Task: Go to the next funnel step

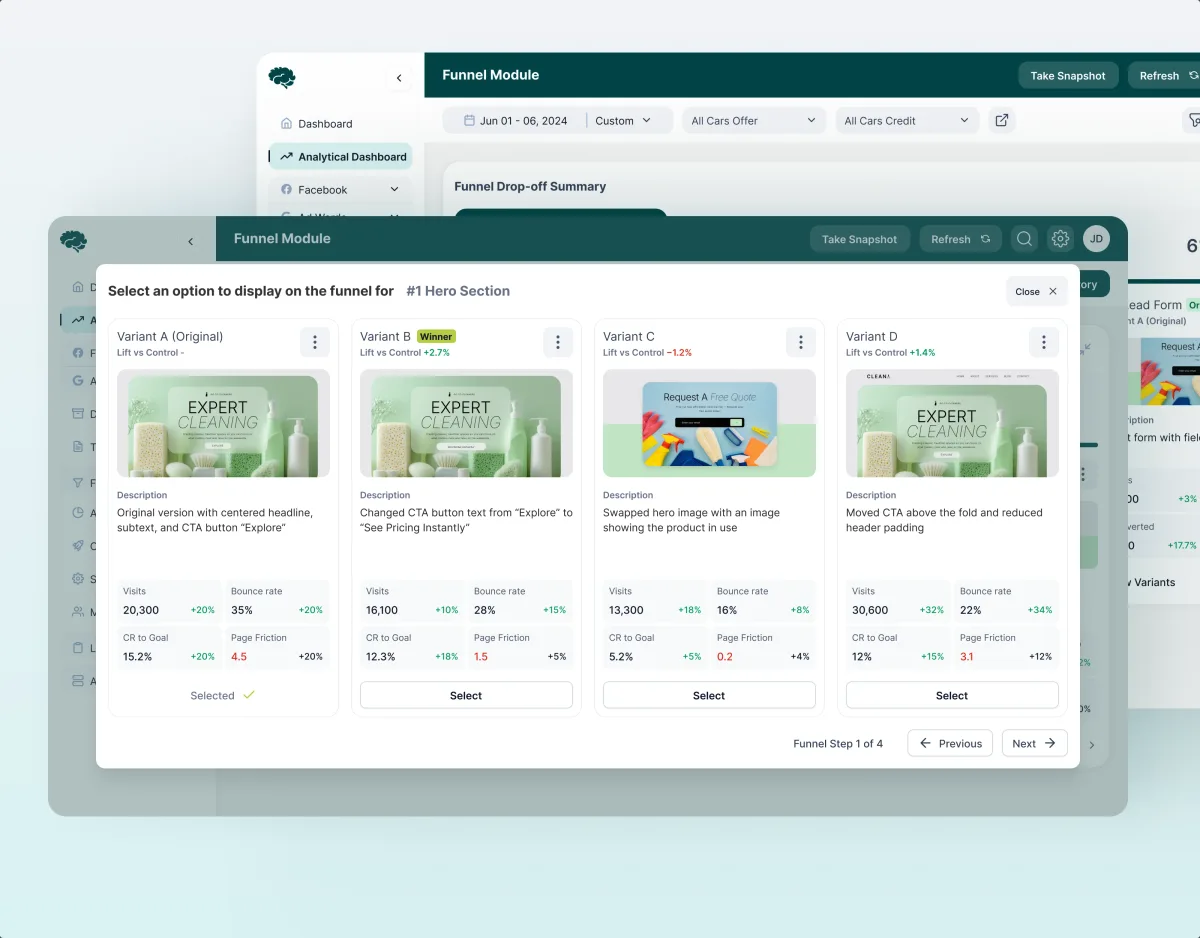Action: tap(1035, 743)
